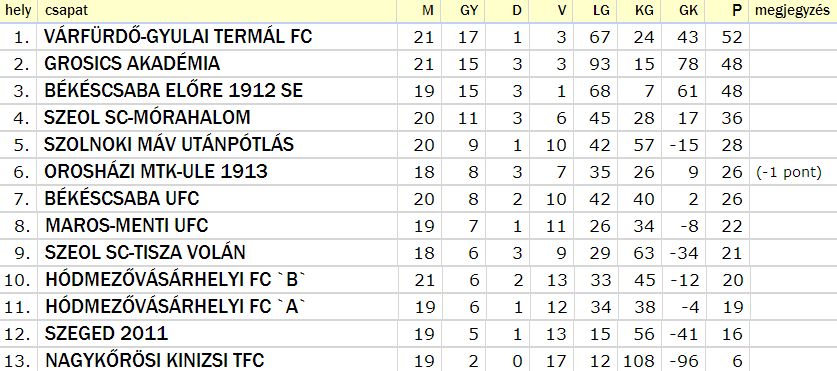The height and width of the screenshot is (371, 837).
Task: Click SZEOL SC-TISZA VOLÁN team name
Action: click(145, 252)
